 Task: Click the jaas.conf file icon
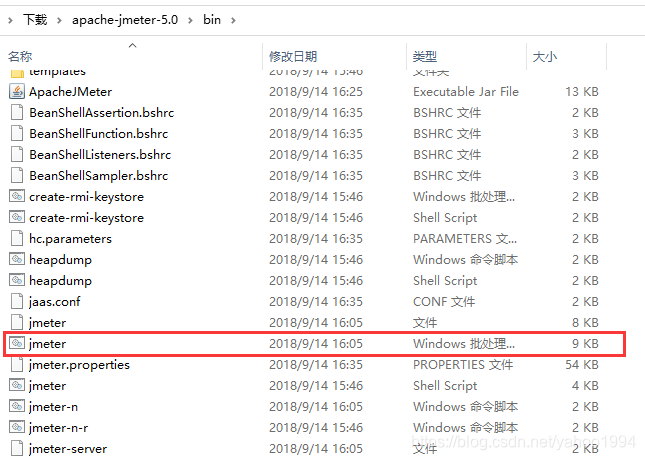(17, 301)
